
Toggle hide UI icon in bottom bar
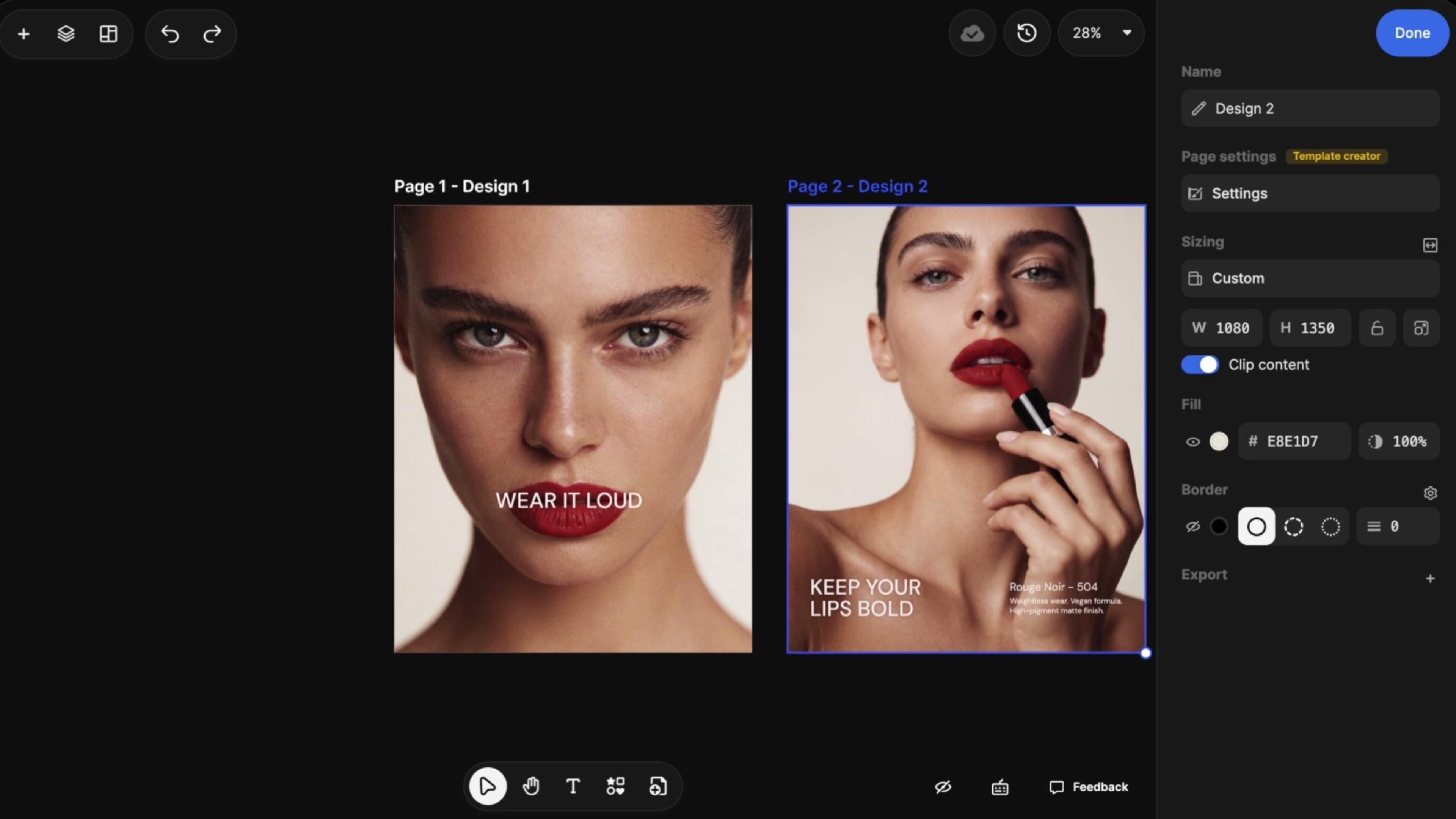pyautogui.click(x=943, y=787)
